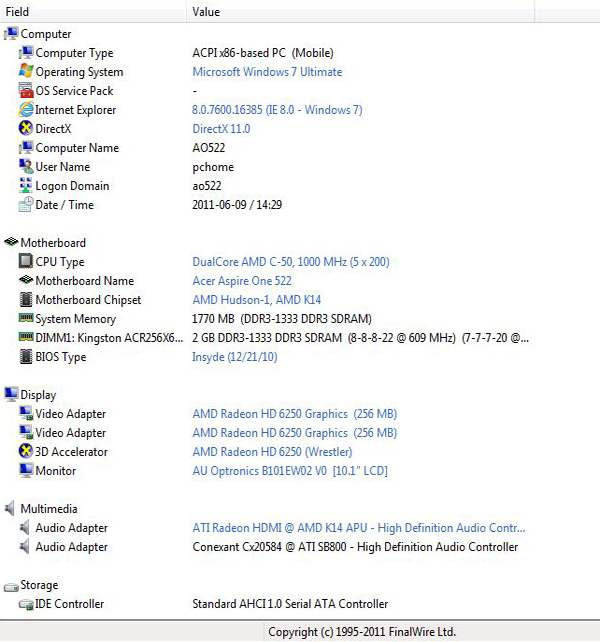The height and width of the screenshot is (642, 600).
Task: Open the ATI Radeon HDMI audio link
Action: point(359,528)
